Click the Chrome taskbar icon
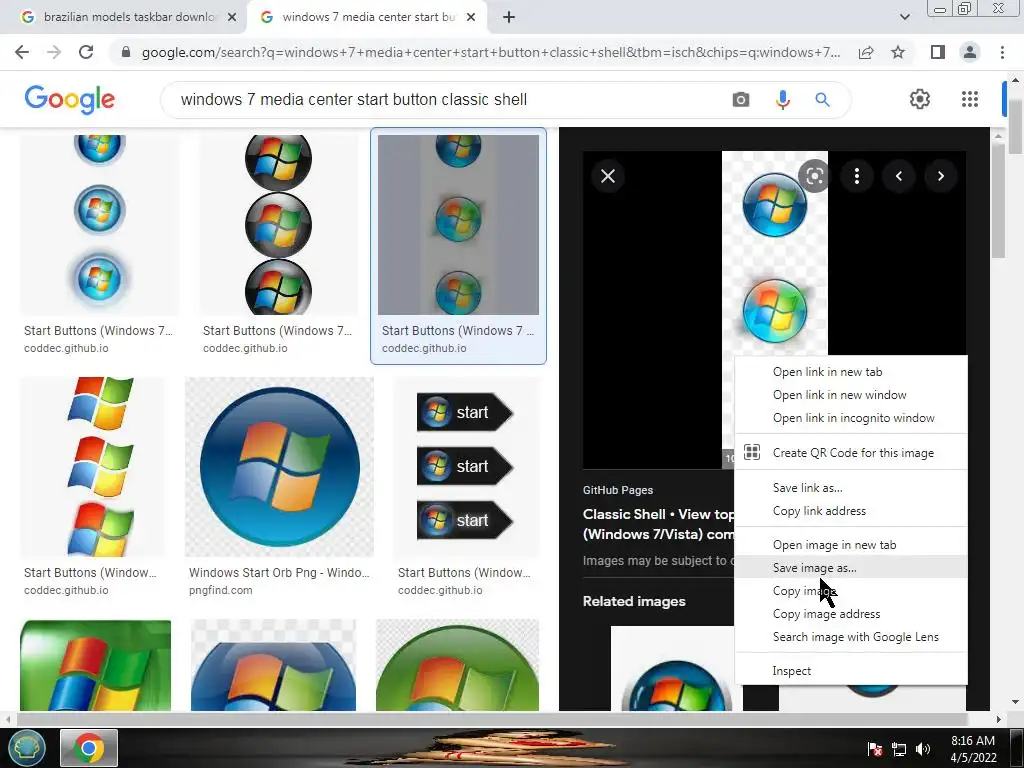The width and height of the screenshot is (1024, 768). pyautogui.click(x=89, y=748)
